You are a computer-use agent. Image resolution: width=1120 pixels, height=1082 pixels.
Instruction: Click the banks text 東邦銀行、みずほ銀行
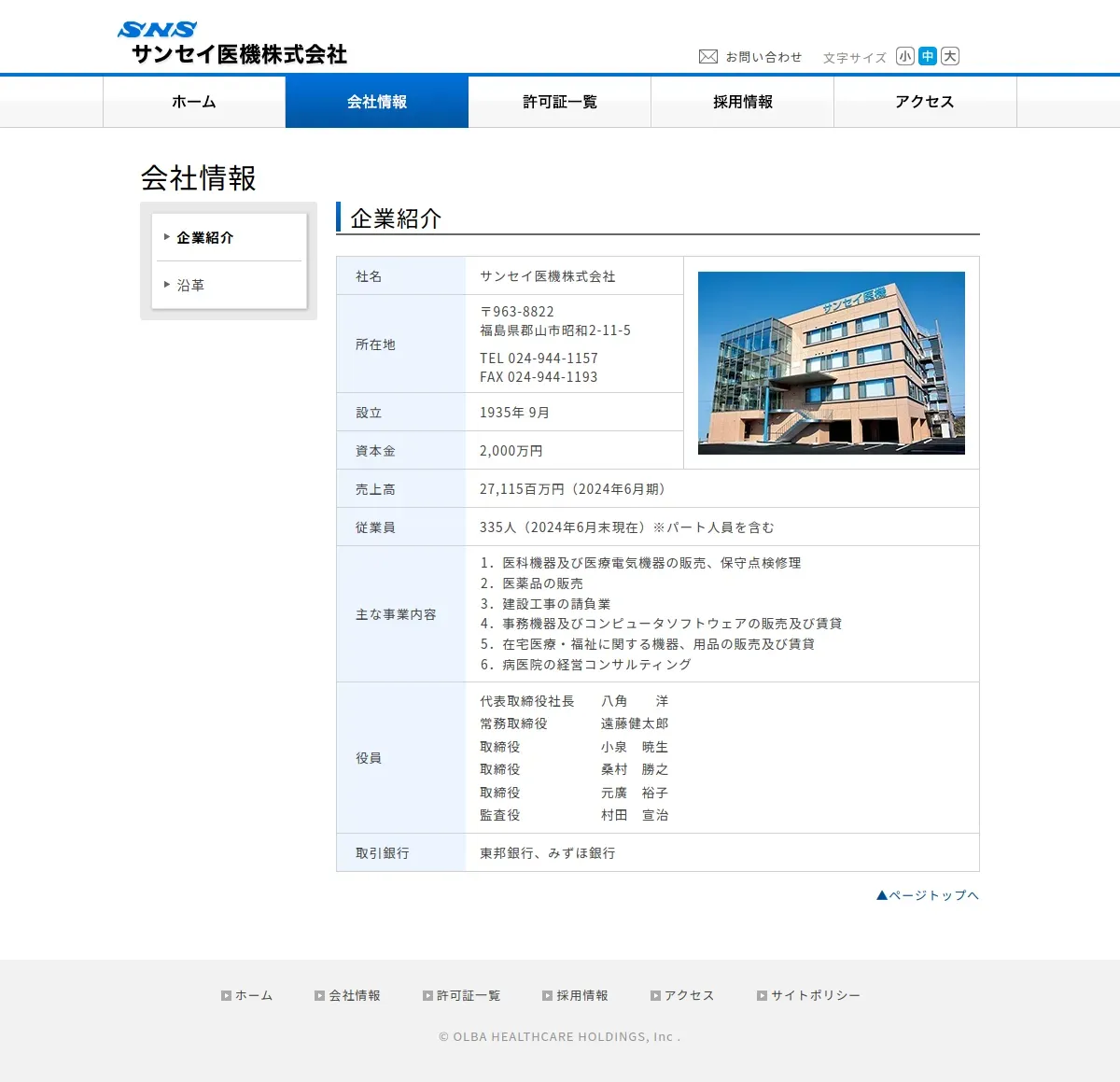(x=548, y=853)
